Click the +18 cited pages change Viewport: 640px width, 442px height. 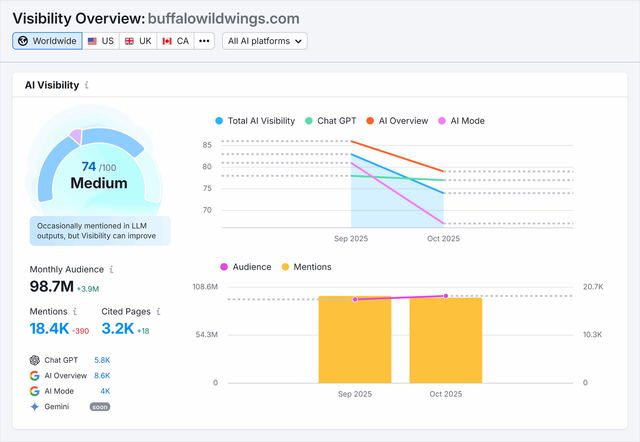(143, 331)
